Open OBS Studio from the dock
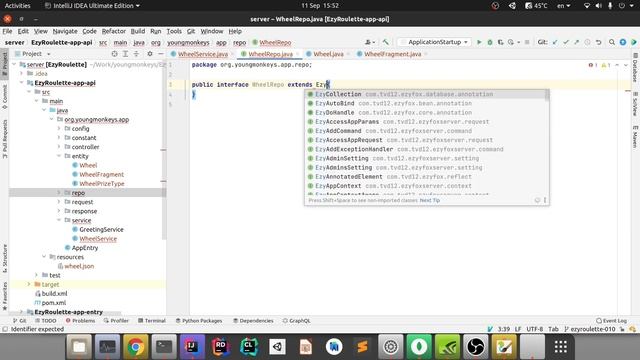 pyautogui.click(x=476, y=347)
